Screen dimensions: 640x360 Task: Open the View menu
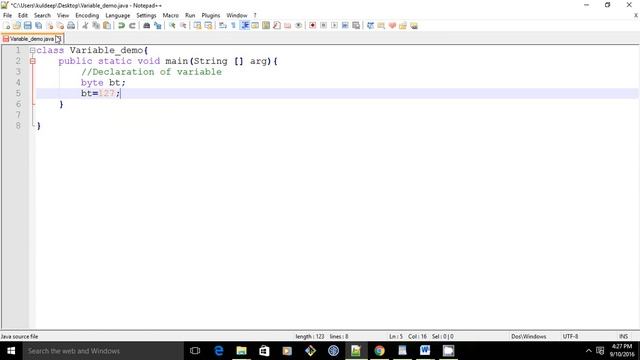pyautogui.click(x=63, y=15)
